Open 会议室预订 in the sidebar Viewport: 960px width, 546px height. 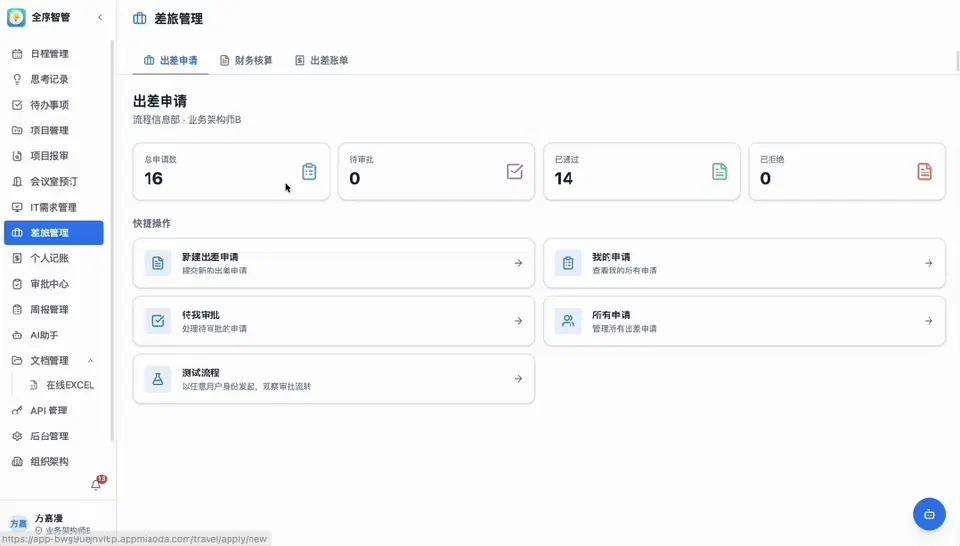(54, 182)
